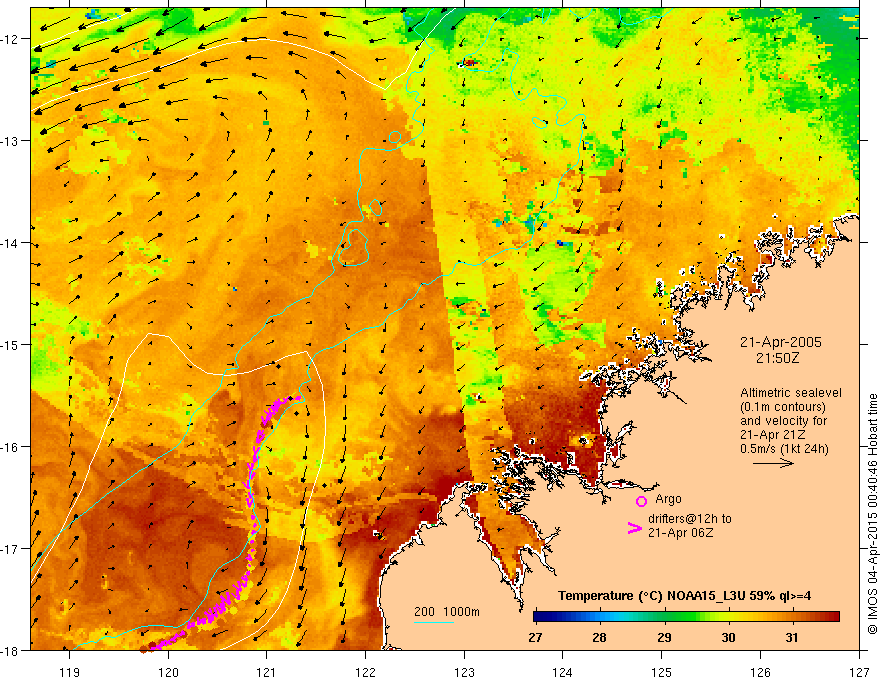Click the temperature color bar at 29 degrees
The image size is (880, 680).
664,617
